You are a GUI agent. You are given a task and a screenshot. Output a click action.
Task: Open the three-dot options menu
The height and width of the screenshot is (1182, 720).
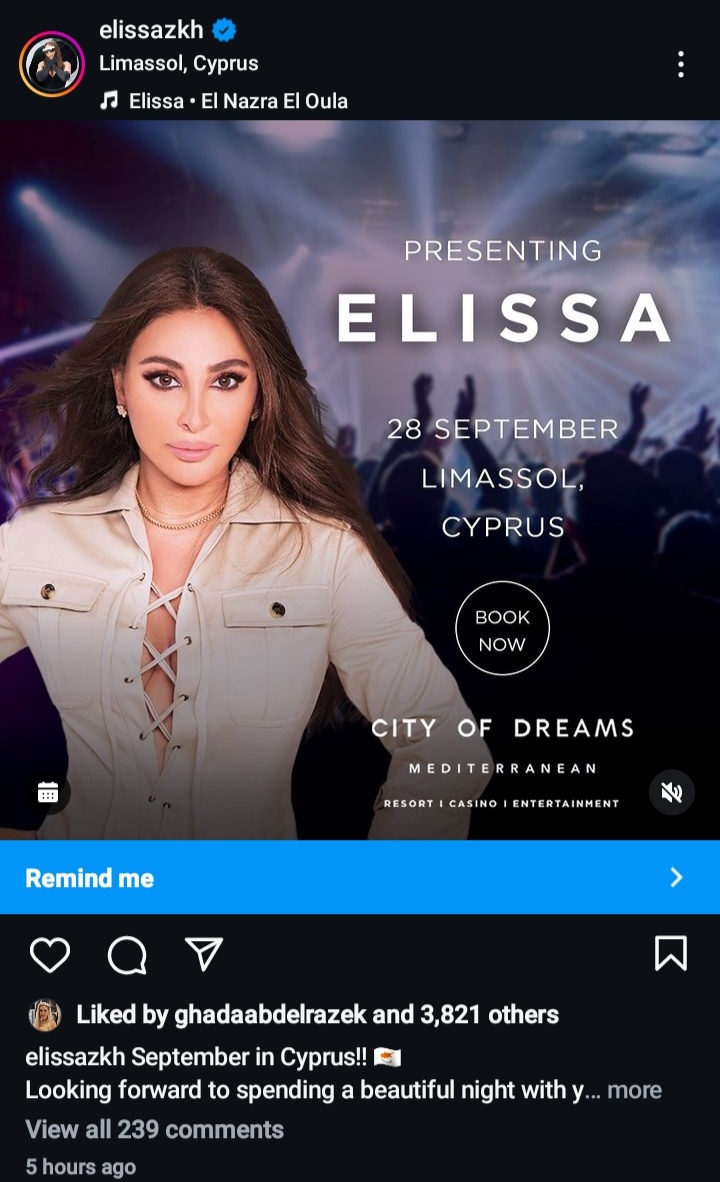pyautogui.click(x=681, y=64)
